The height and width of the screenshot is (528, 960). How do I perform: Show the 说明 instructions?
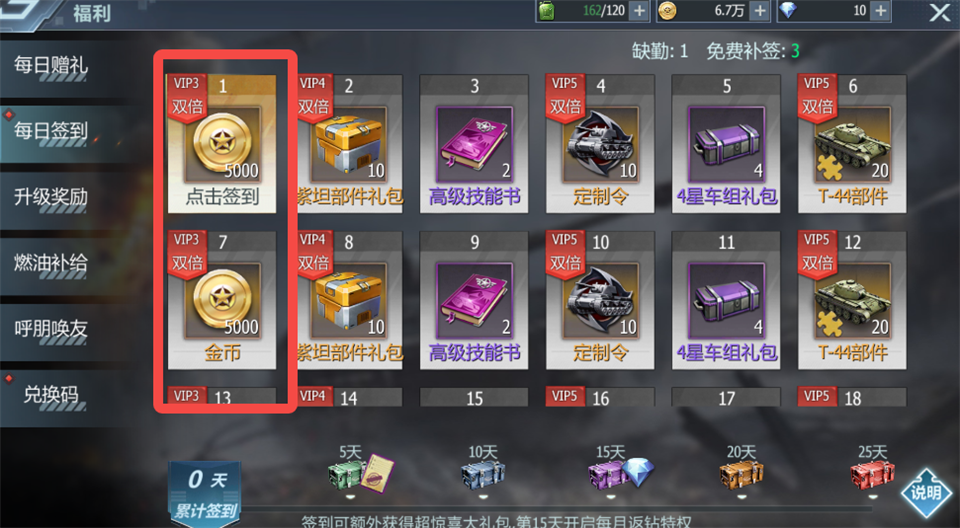(926, 492)
